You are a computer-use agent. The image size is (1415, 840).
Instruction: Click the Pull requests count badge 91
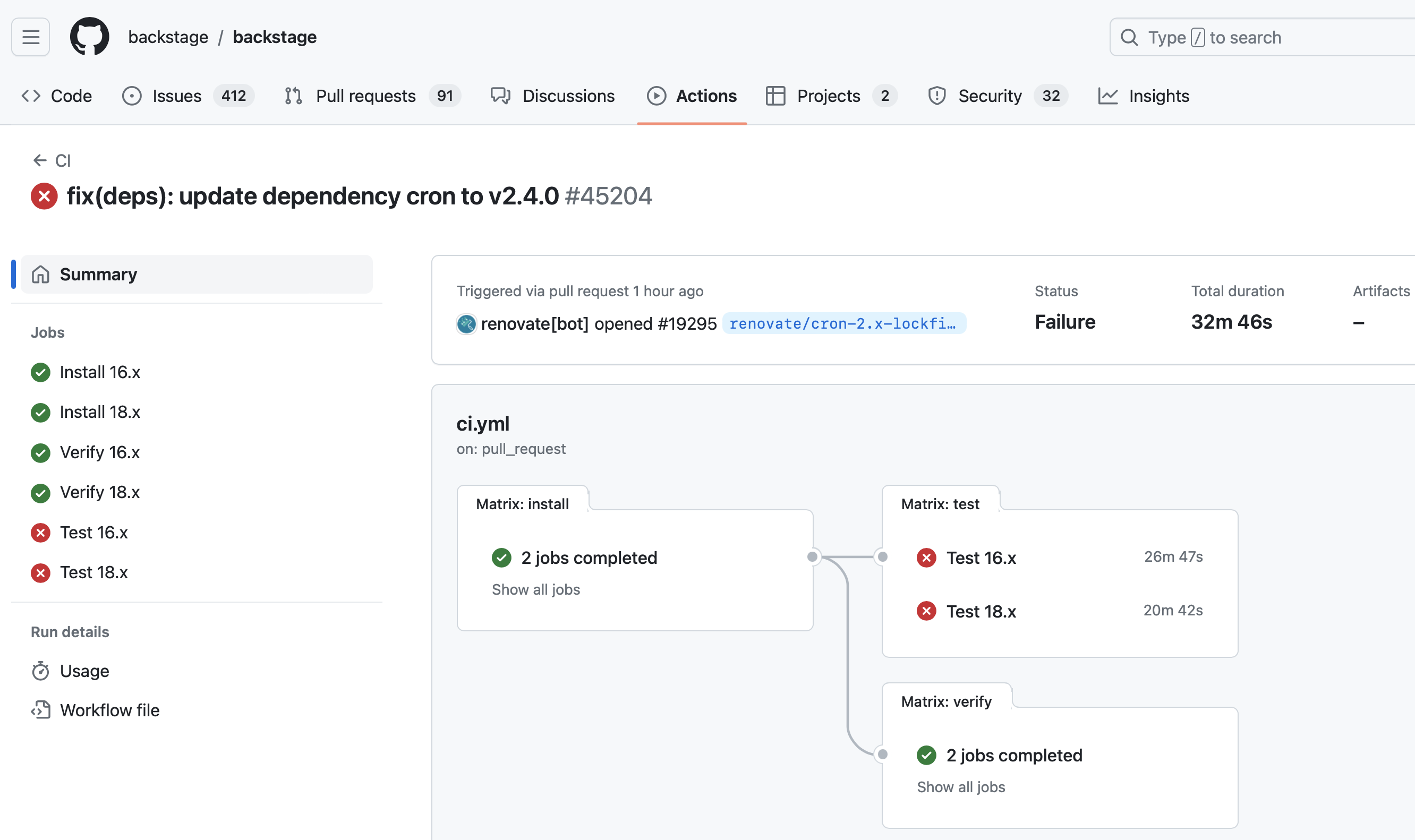point(445,96)
